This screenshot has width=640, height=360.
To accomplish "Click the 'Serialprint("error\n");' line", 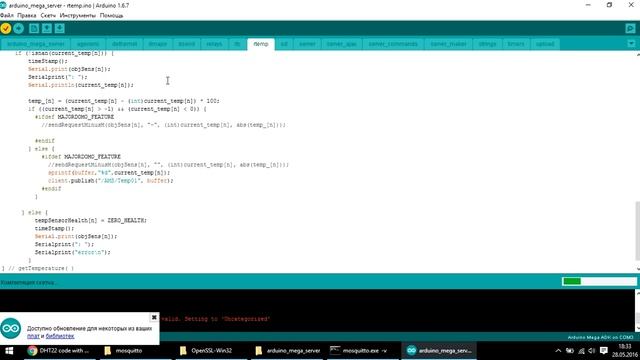I will pyautogui.click(x=73, y=252).
